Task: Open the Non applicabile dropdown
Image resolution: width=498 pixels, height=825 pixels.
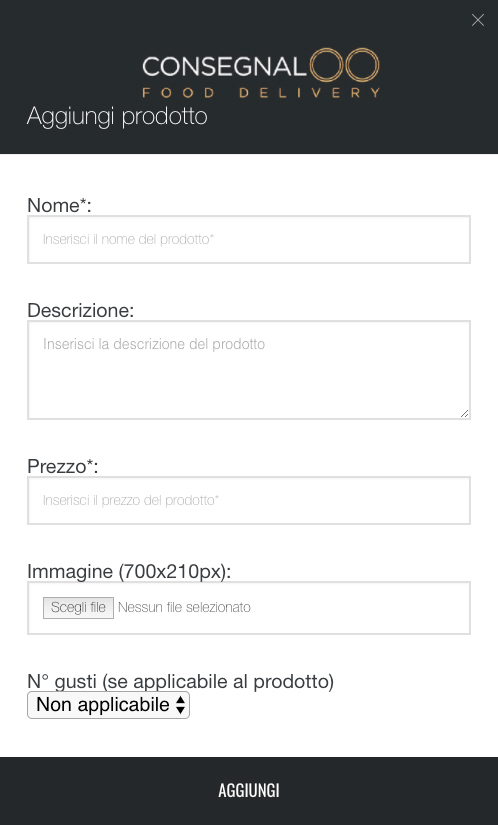Action: point(108,705)
